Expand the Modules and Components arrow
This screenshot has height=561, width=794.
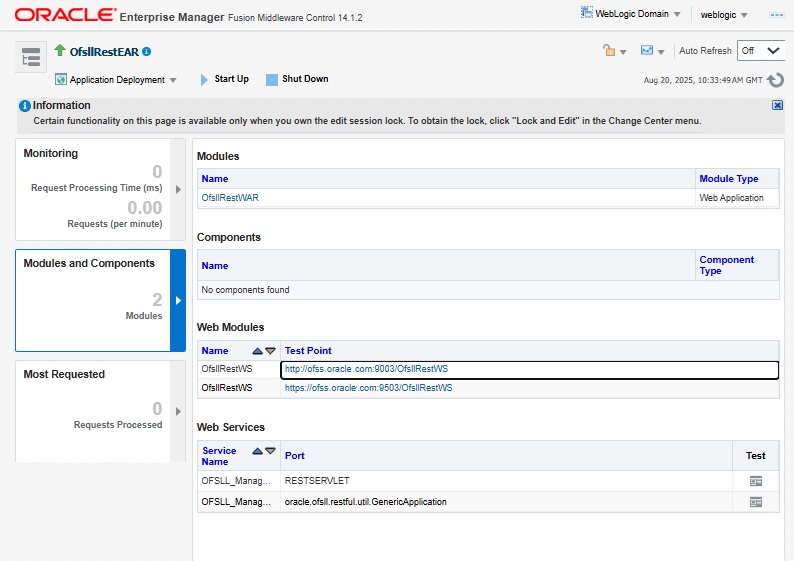[x=178, y=300]
